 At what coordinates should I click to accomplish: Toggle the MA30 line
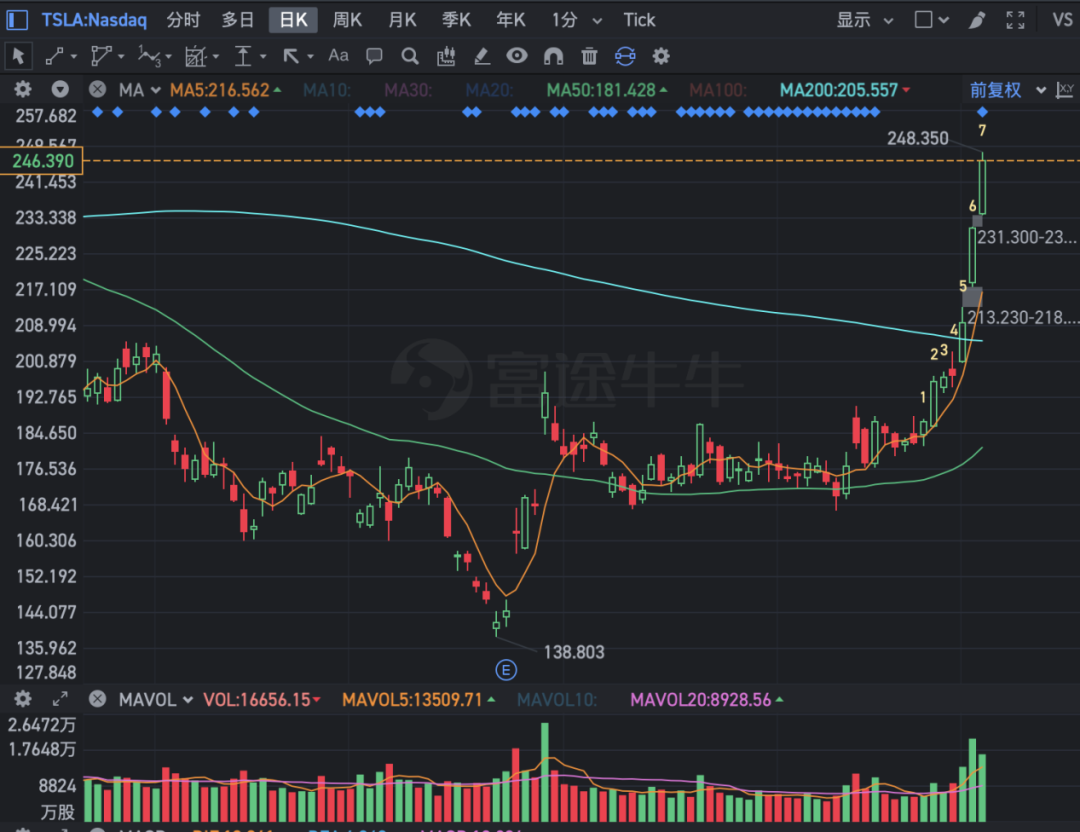pyautogui.click(x=408, y=90)
